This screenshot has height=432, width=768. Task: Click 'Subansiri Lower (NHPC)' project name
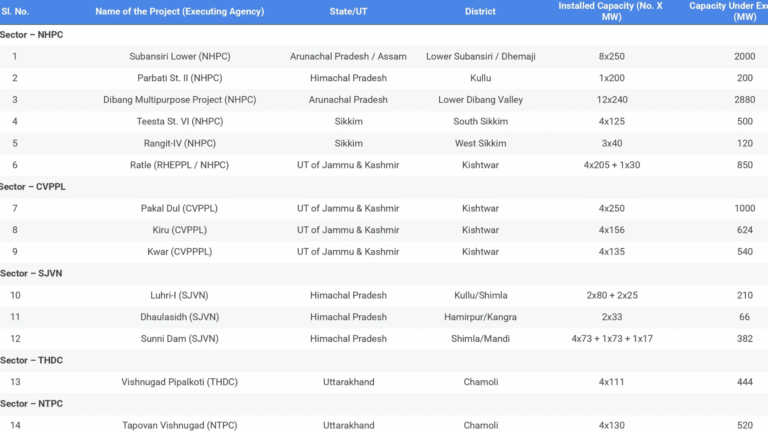180,56
